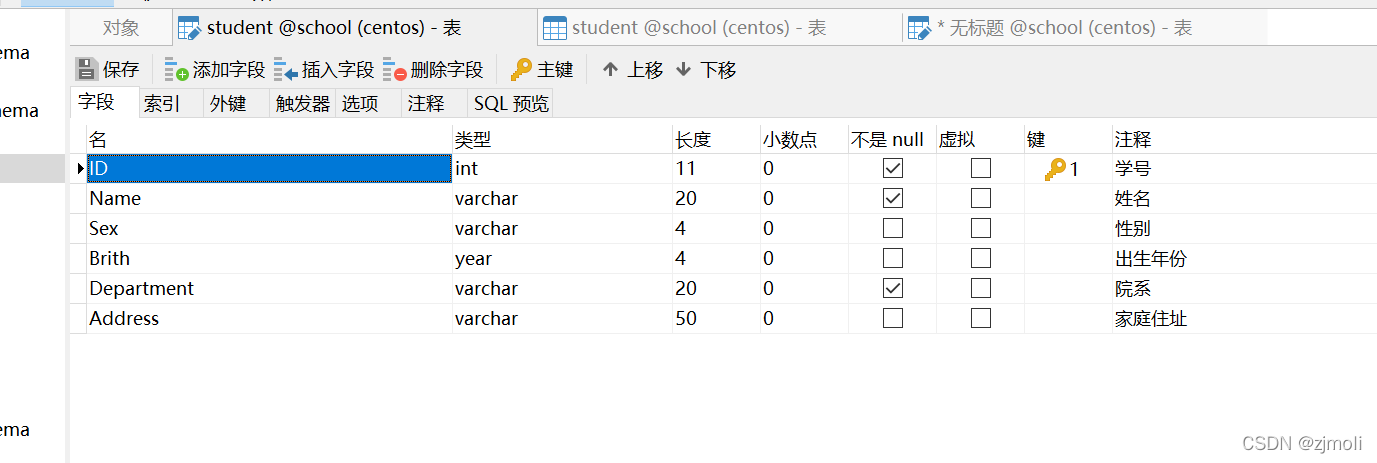The width and height of the screenshot is (1377, 463).
Task: Uncheck Not Null for the ID field
Action: click(893, 168)
